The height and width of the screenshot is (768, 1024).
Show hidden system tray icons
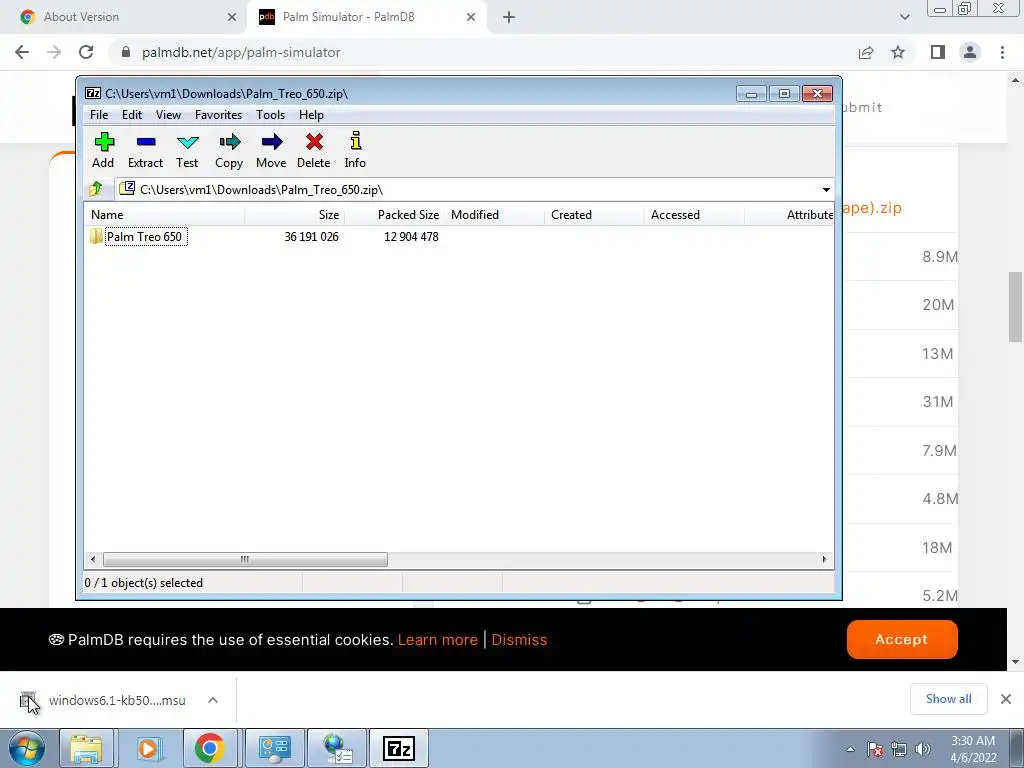tap(850, 749)
